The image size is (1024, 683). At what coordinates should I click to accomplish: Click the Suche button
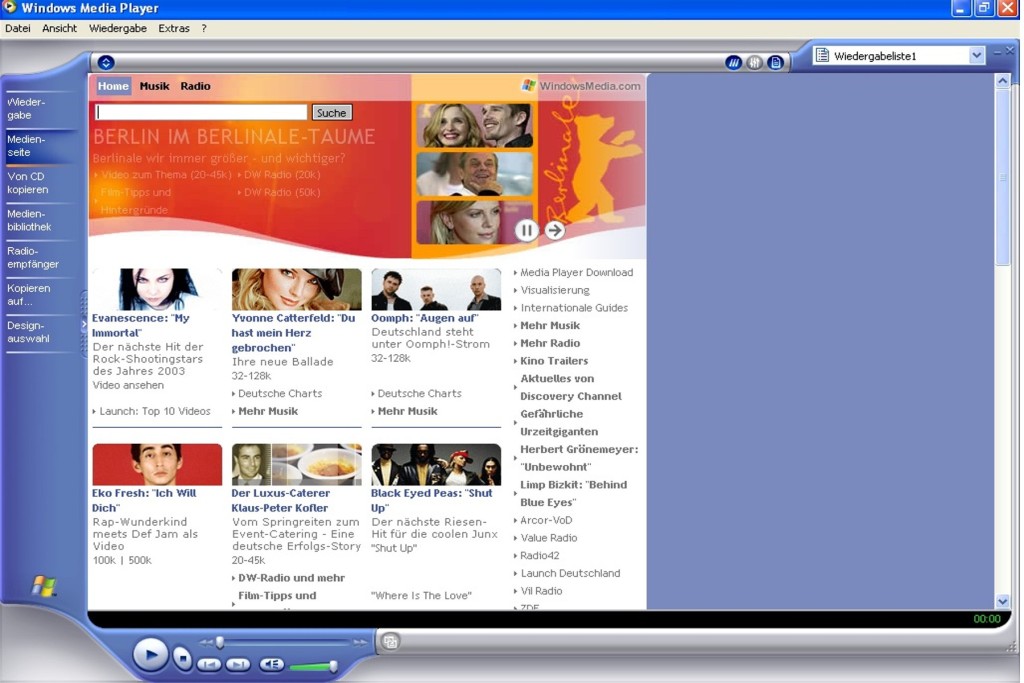pyautogui.click(x=332, y=112)
